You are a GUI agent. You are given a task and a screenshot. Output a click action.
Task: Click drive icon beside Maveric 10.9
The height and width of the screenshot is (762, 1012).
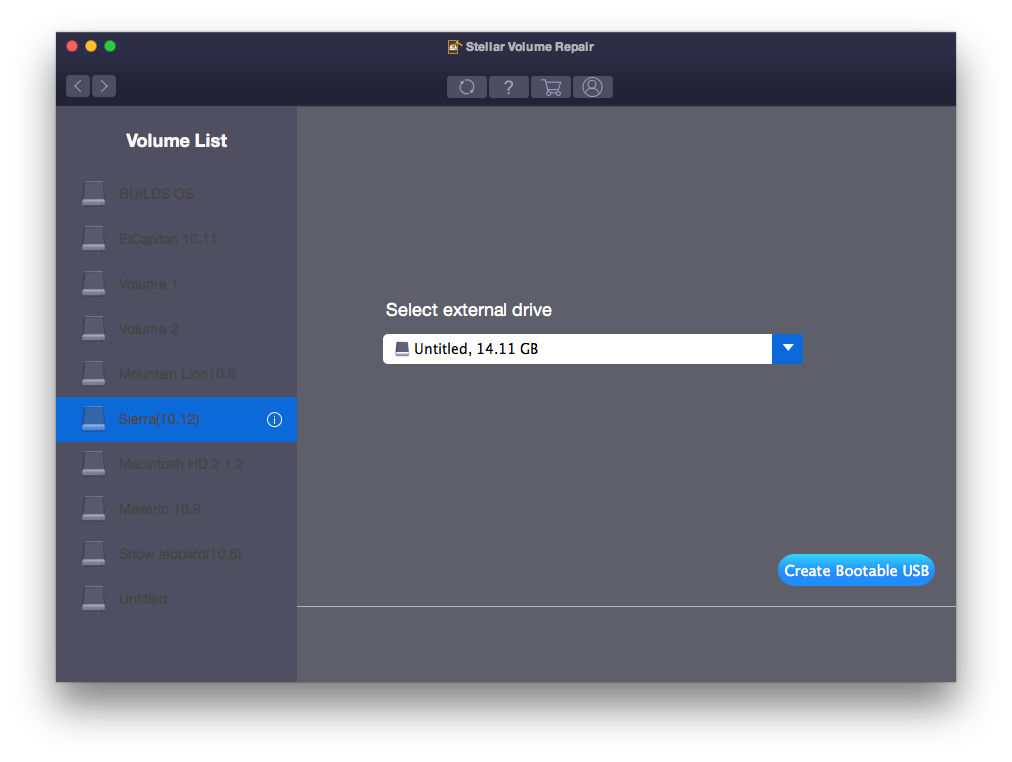(94, 508)
